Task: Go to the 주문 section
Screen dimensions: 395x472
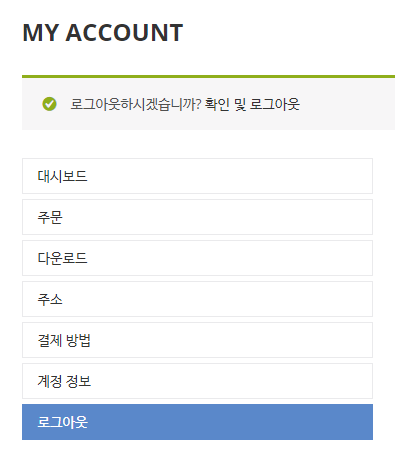Action: click(x=197, y=217)
